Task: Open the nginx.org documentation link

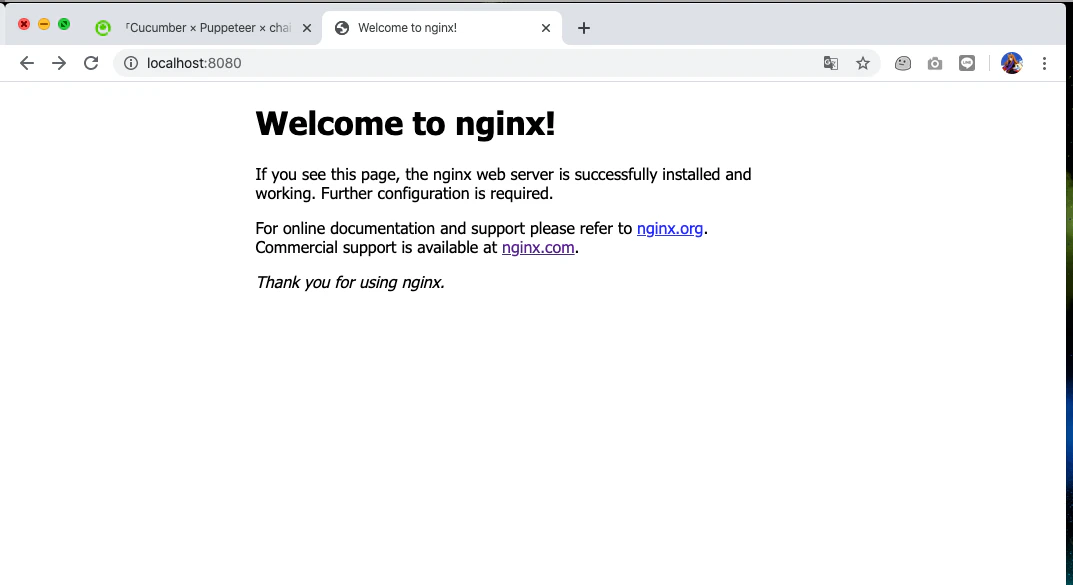Action: [x=670, y=229]
